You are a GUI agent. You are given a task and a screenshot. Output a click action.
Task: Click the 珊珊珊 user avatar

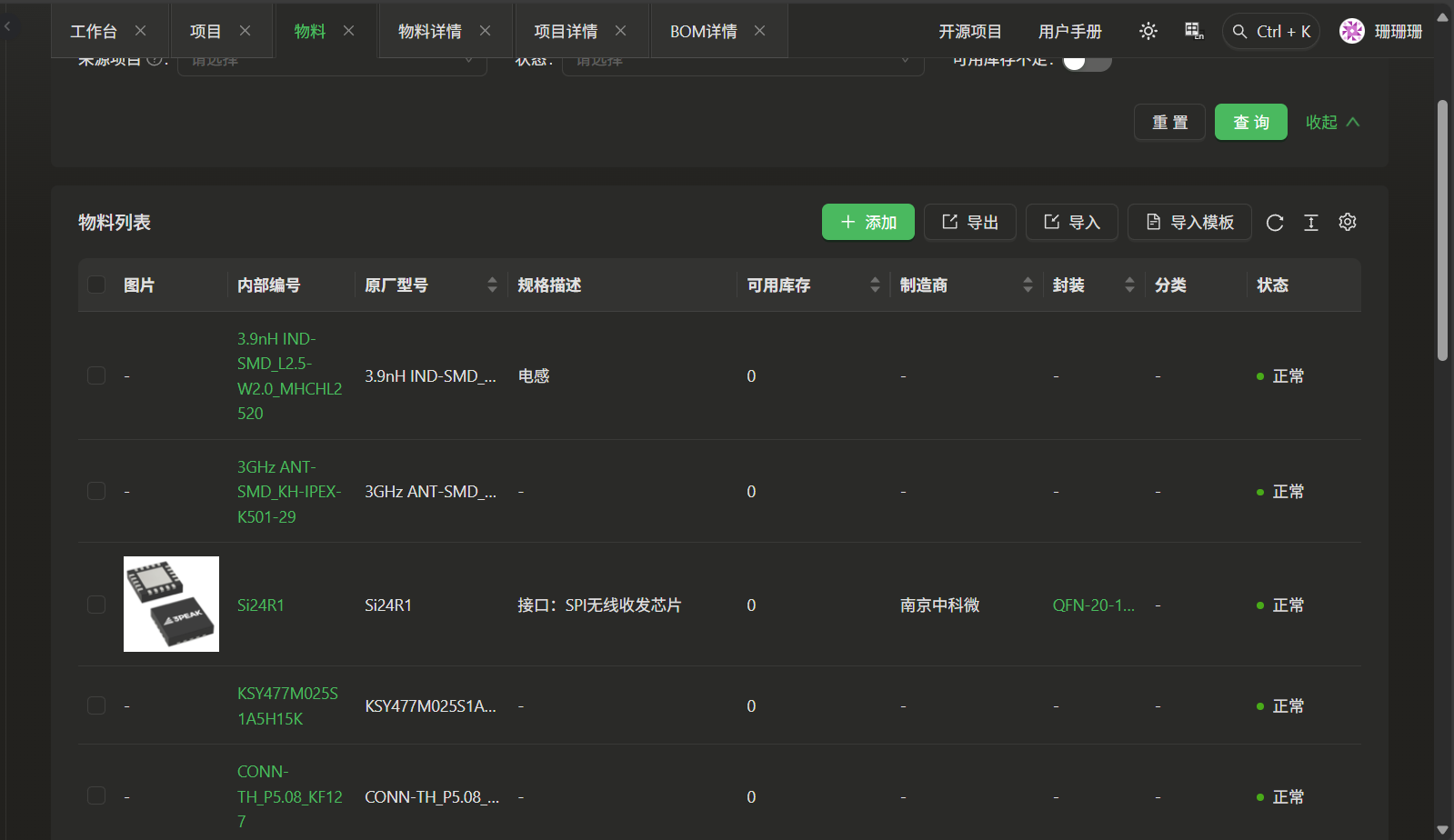pyautogui.click(x=1352, y=31)
